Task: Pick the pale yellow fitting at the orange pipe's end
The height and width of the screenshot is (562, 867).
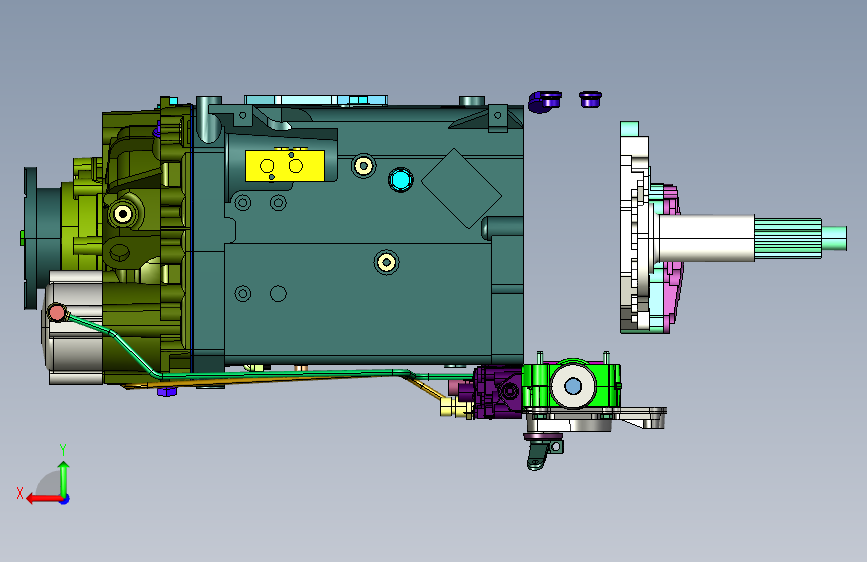Action: [455, 408]
